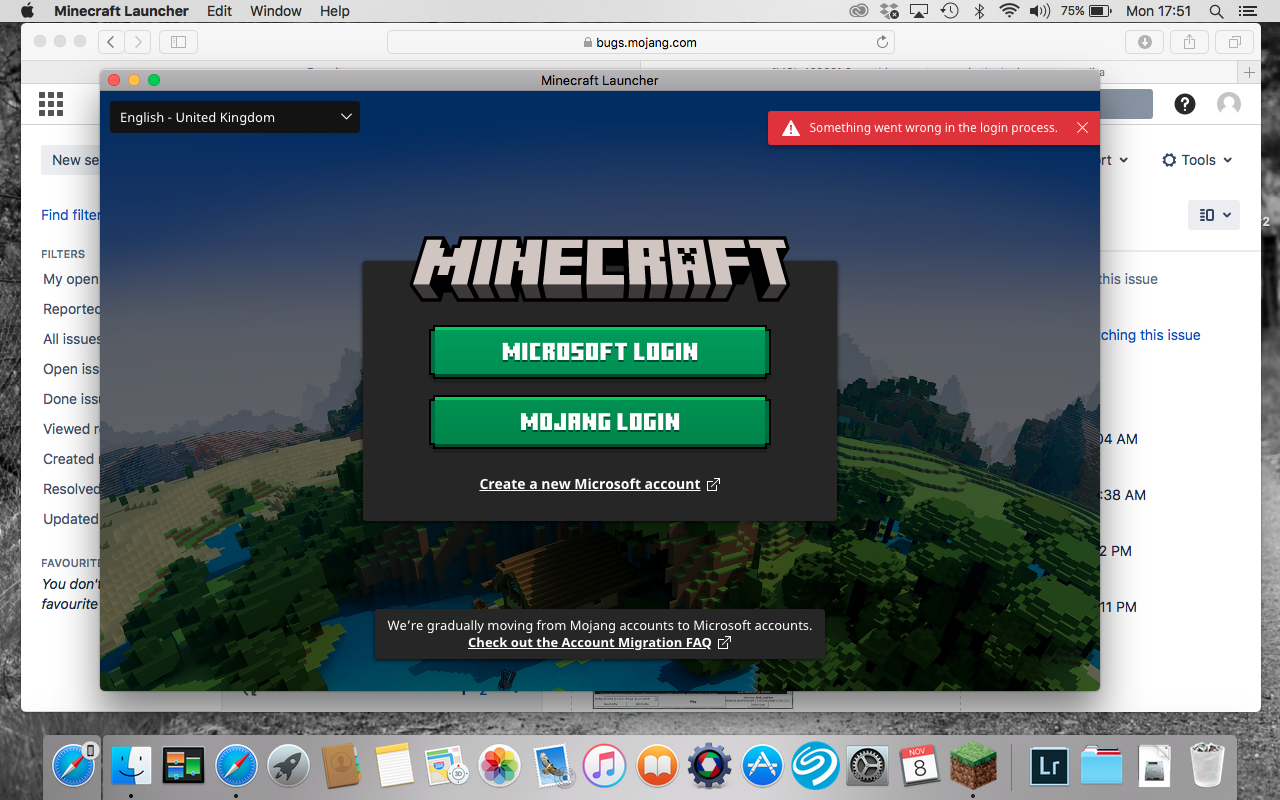The image size is (1280, 800).
Task: Open Contacts from the Dock
Action: [342, 767]
